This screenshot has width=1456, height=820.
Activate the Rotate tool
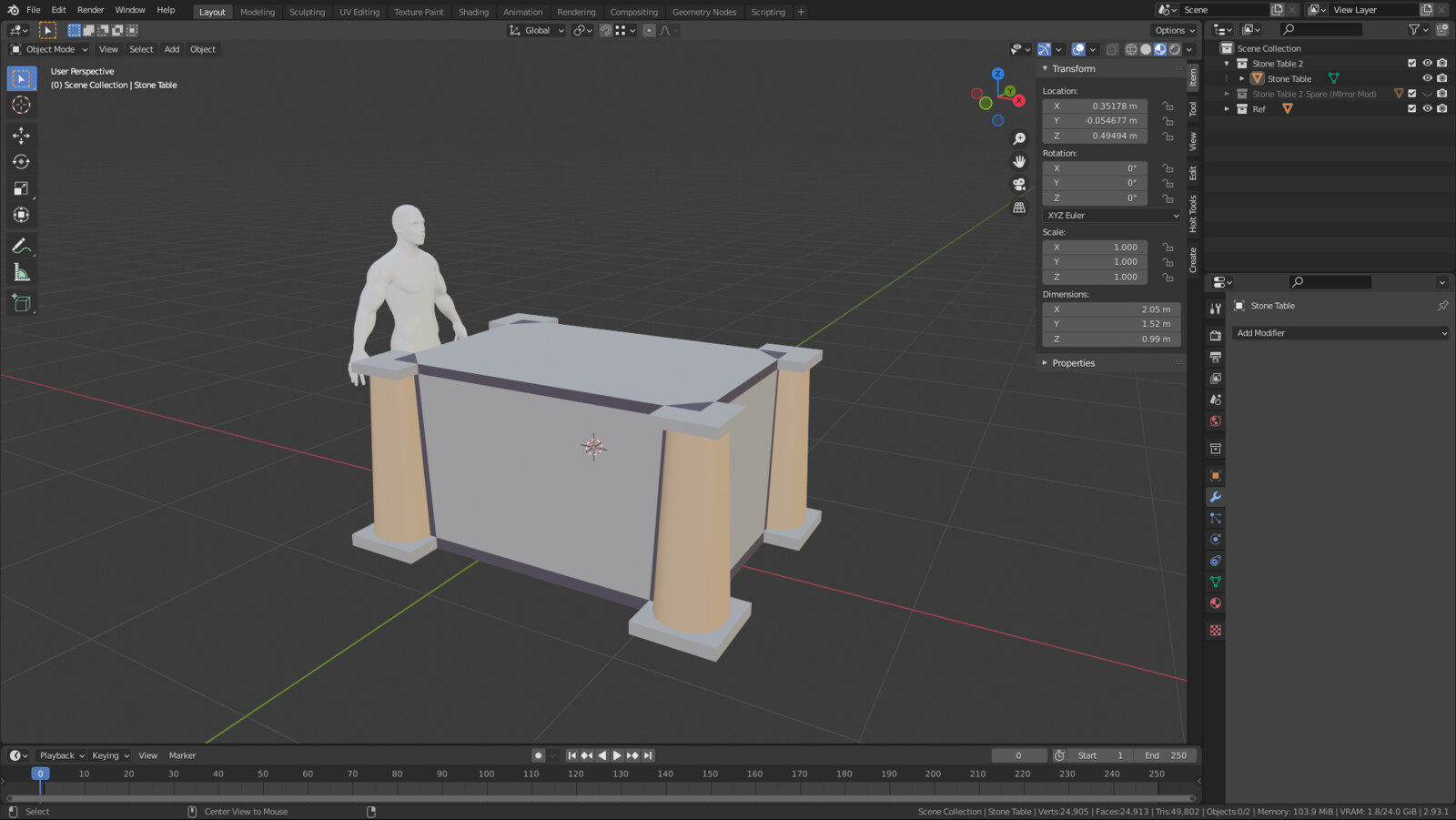(x=21, y=162)
